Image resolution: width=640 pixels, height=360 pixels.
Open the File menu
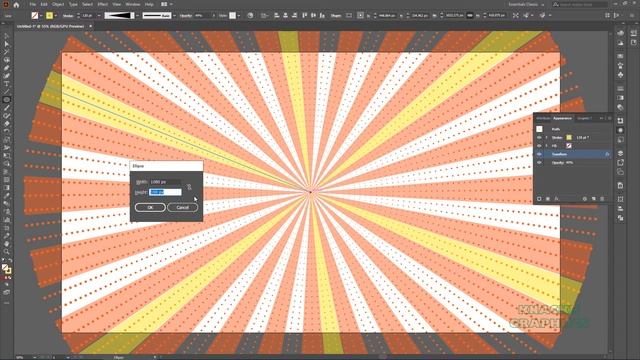[32, 4]
